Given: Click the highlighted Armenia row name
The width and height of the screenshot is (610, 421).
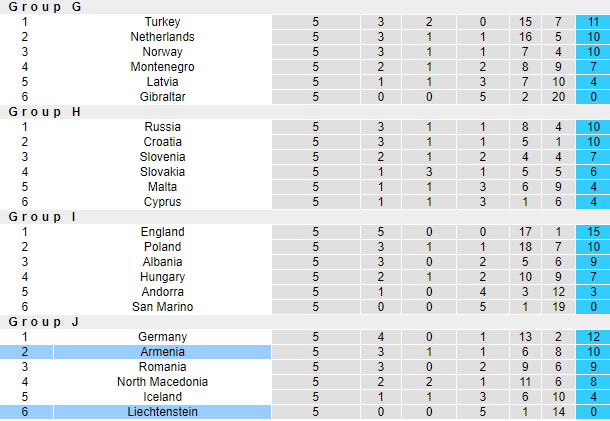Looking at the screenshot, I should tap(162, 352).
